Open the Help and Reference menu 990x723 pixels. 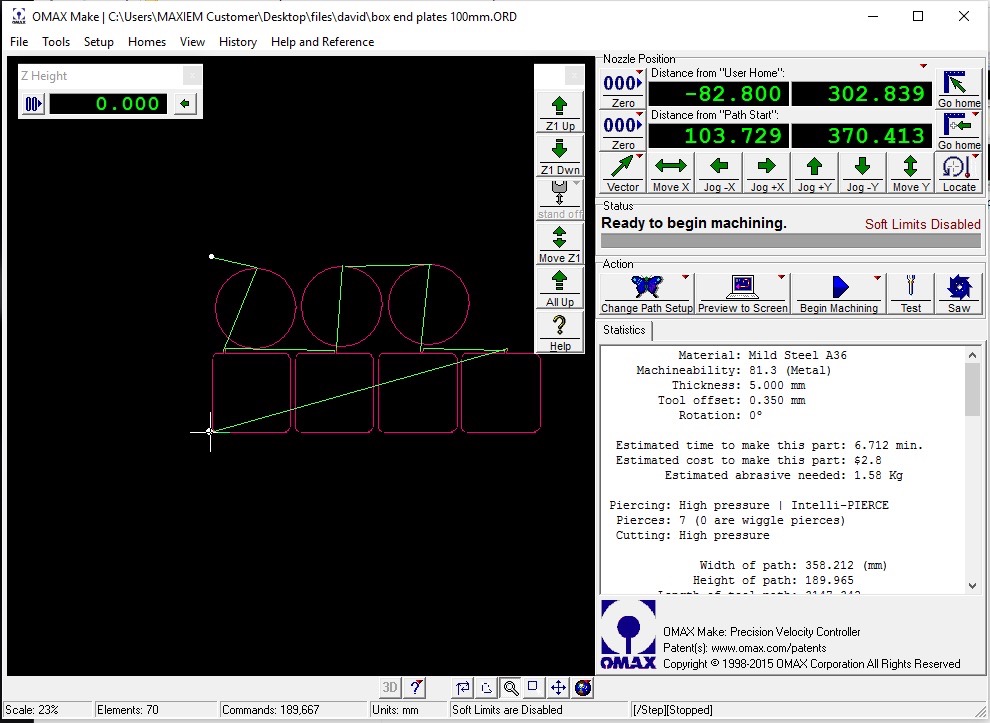pyautogui.click(x=322, y=42)
